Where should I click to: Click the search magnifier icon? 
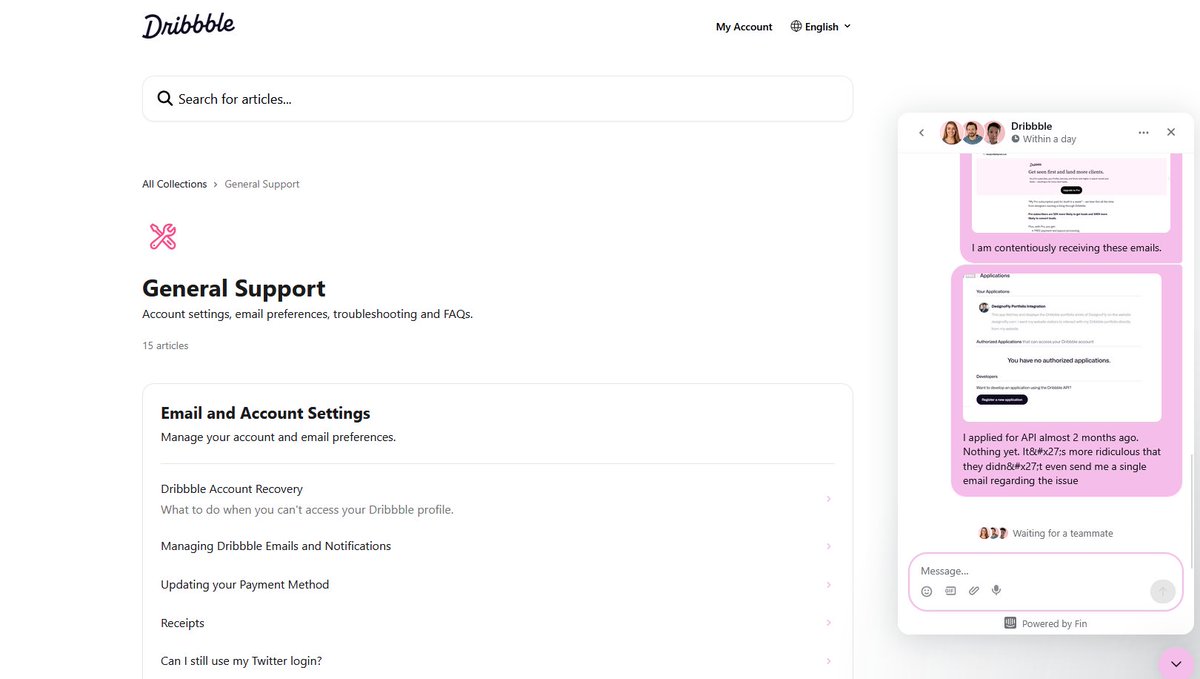165,99
